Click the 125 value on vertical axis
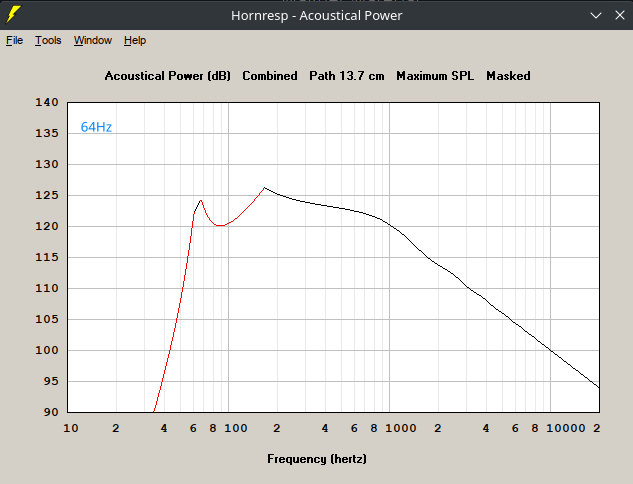Image resolution: width=633 pixels, height=484 pixels. tap(47, 195)
